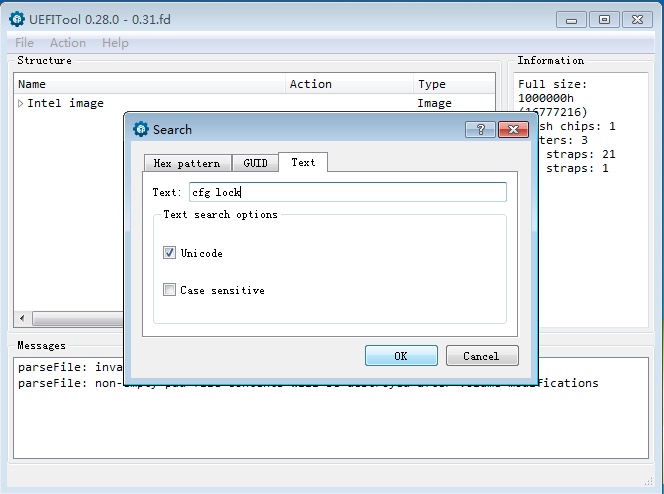Maximize the UEFITool main window
Screen dimensions: 664x494
pyautogui.click(x=604, y=20)
